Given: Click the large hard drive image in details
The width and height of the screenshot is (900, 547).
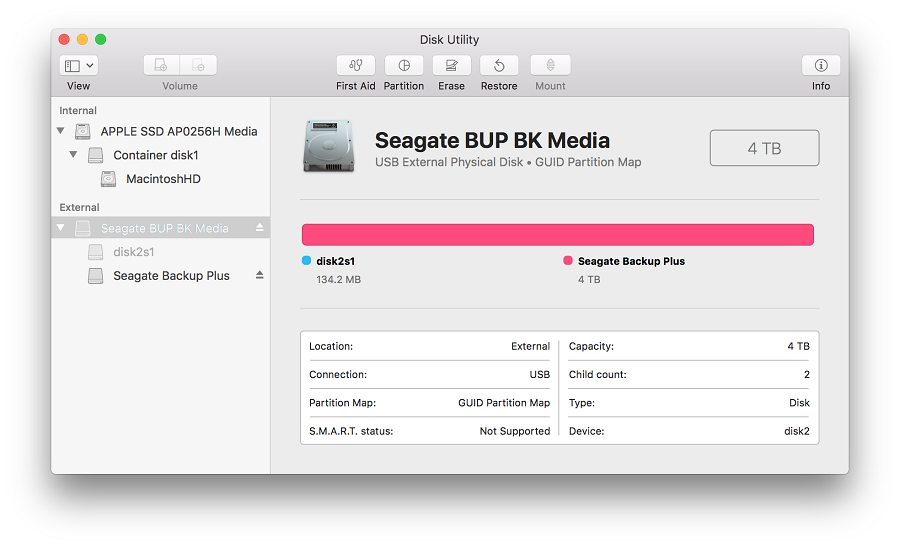Looking at the screenshot, I should pyautogui.click(x=328, y=146).
